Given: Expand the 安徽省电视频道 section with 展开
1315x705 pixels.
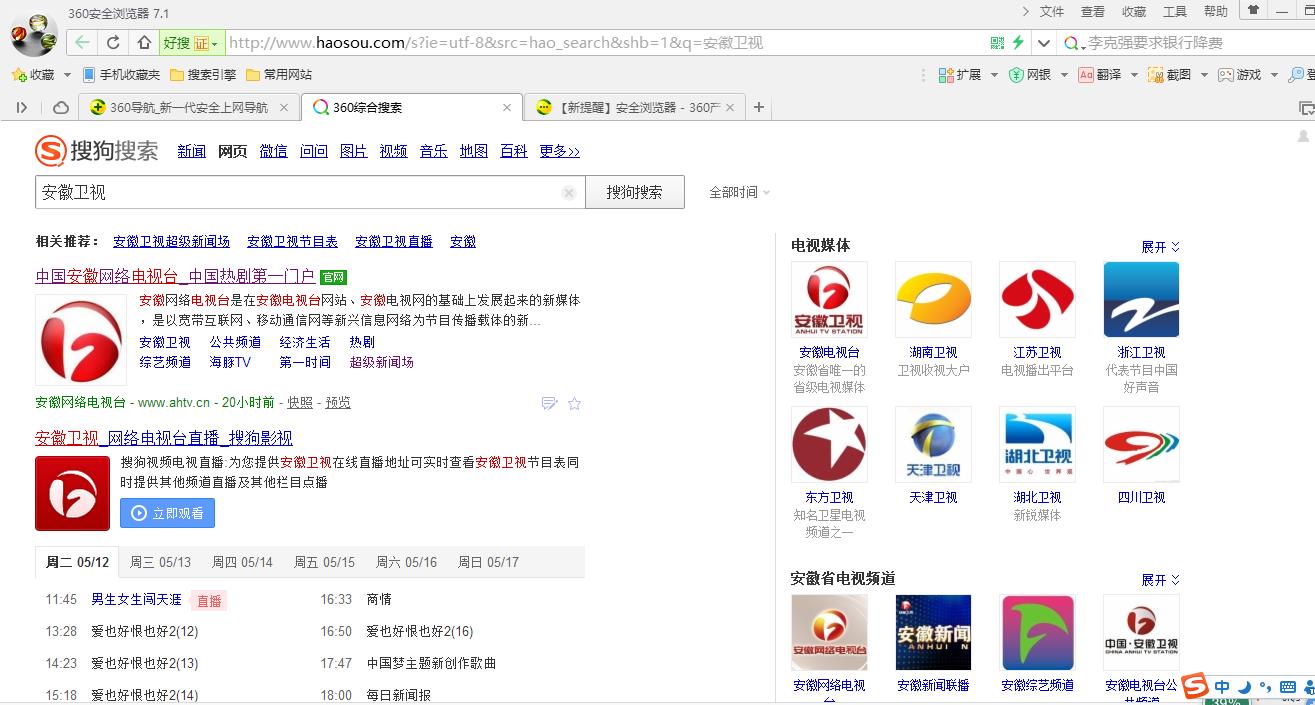Looking at the screenshot, I should coord(1161,580).
